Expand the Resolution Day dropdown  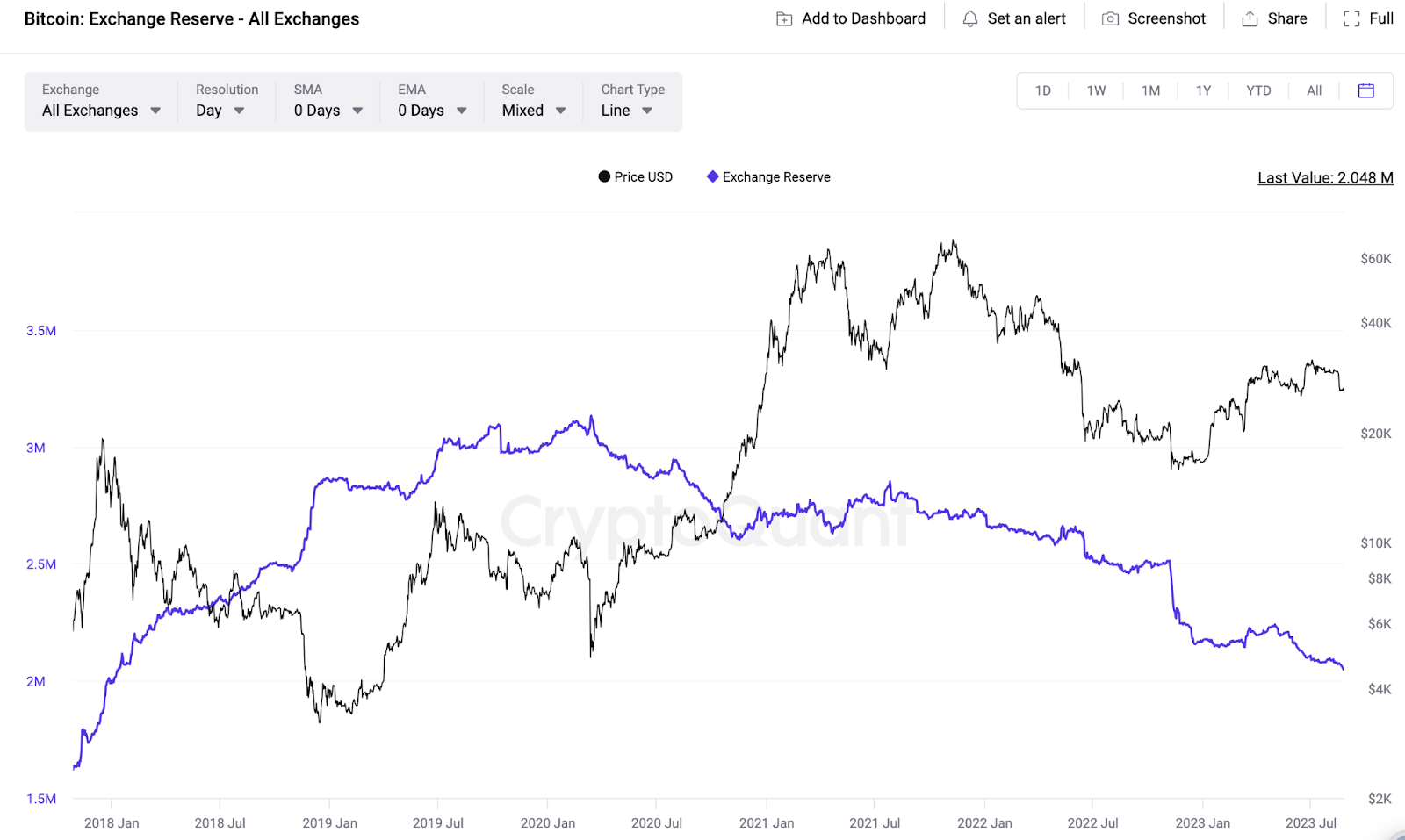(x=220, y=111)
